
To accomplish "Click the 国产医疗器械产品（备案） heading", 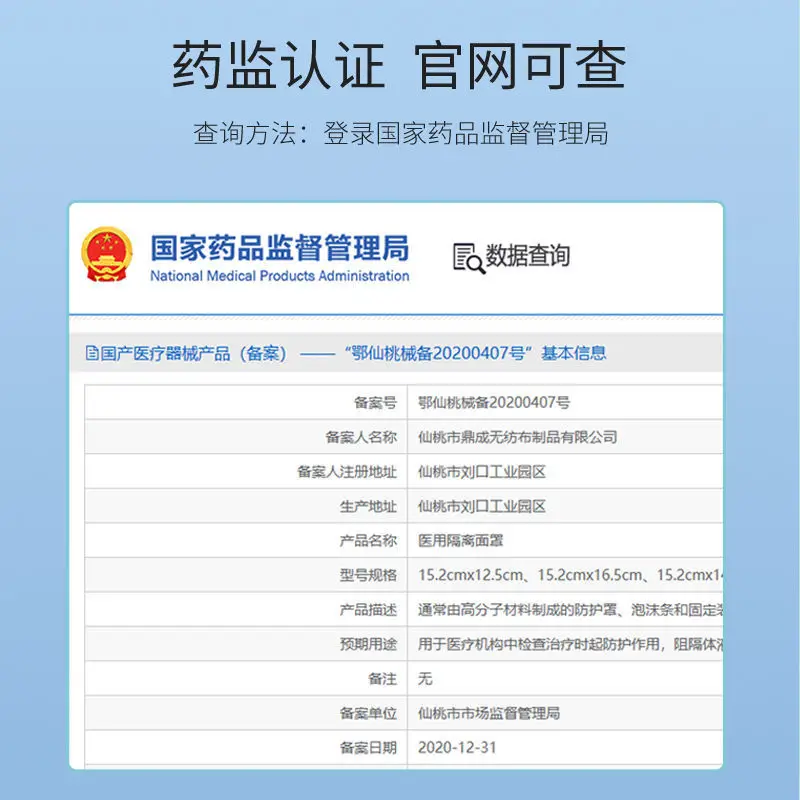I will [x=194, y=353].
